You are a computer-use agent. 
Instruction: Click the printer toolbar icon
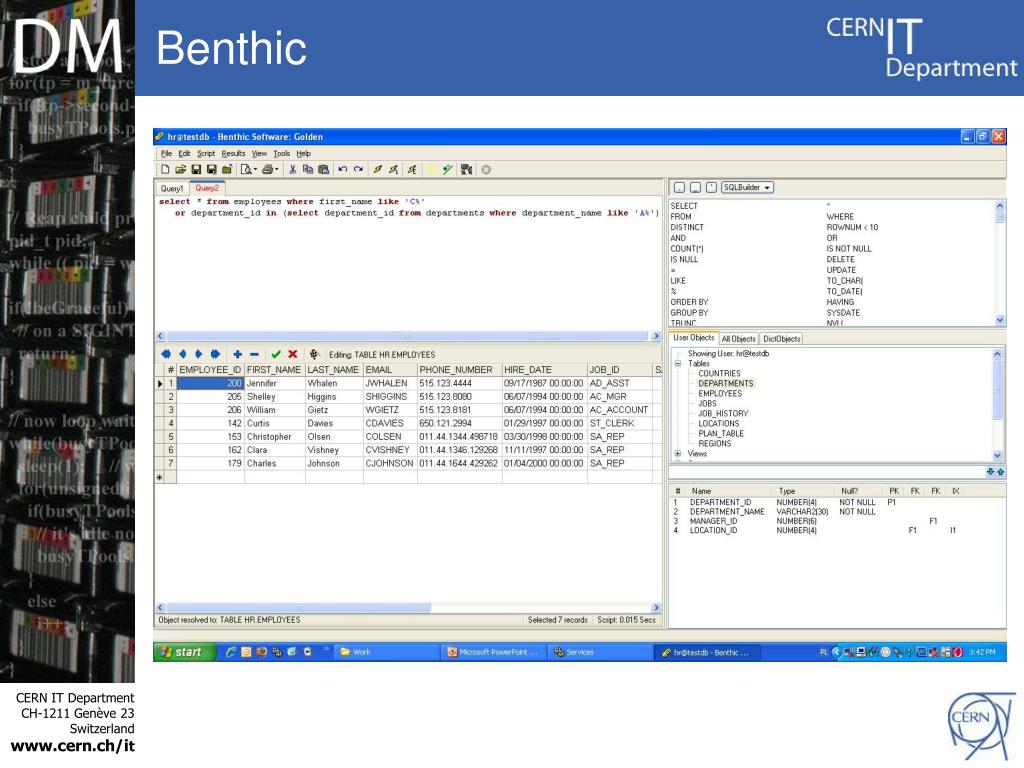point(267,170)
